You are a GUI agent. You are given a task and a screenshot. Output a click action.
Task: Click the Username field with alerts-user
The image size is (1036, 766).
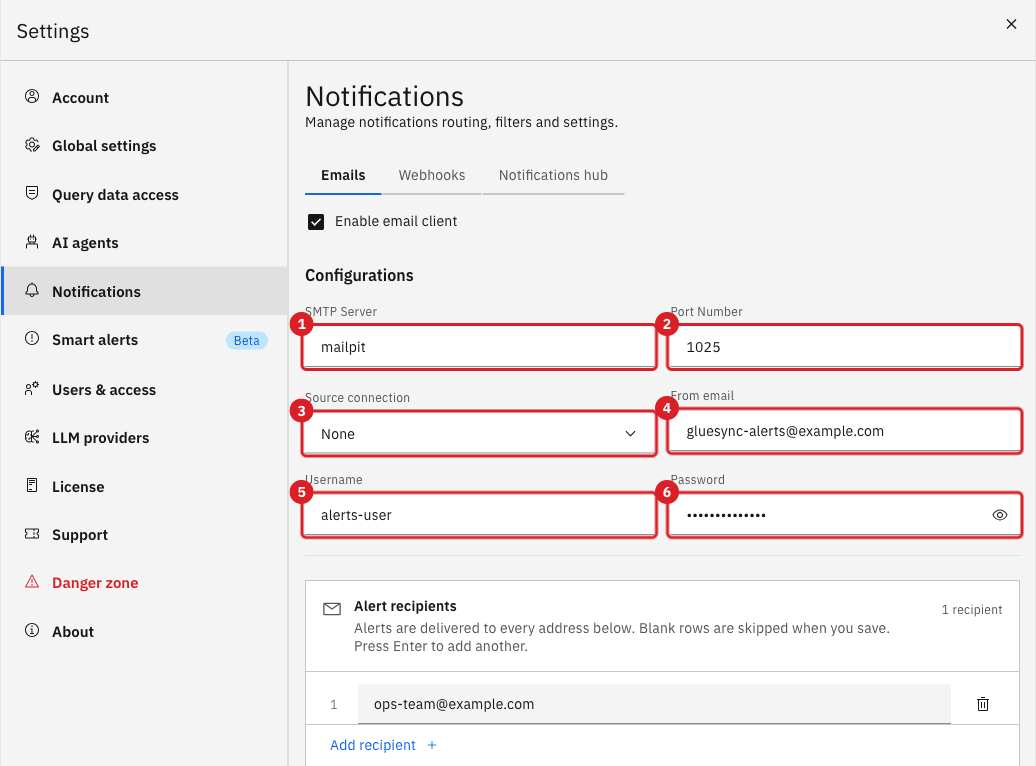point(479,515)
